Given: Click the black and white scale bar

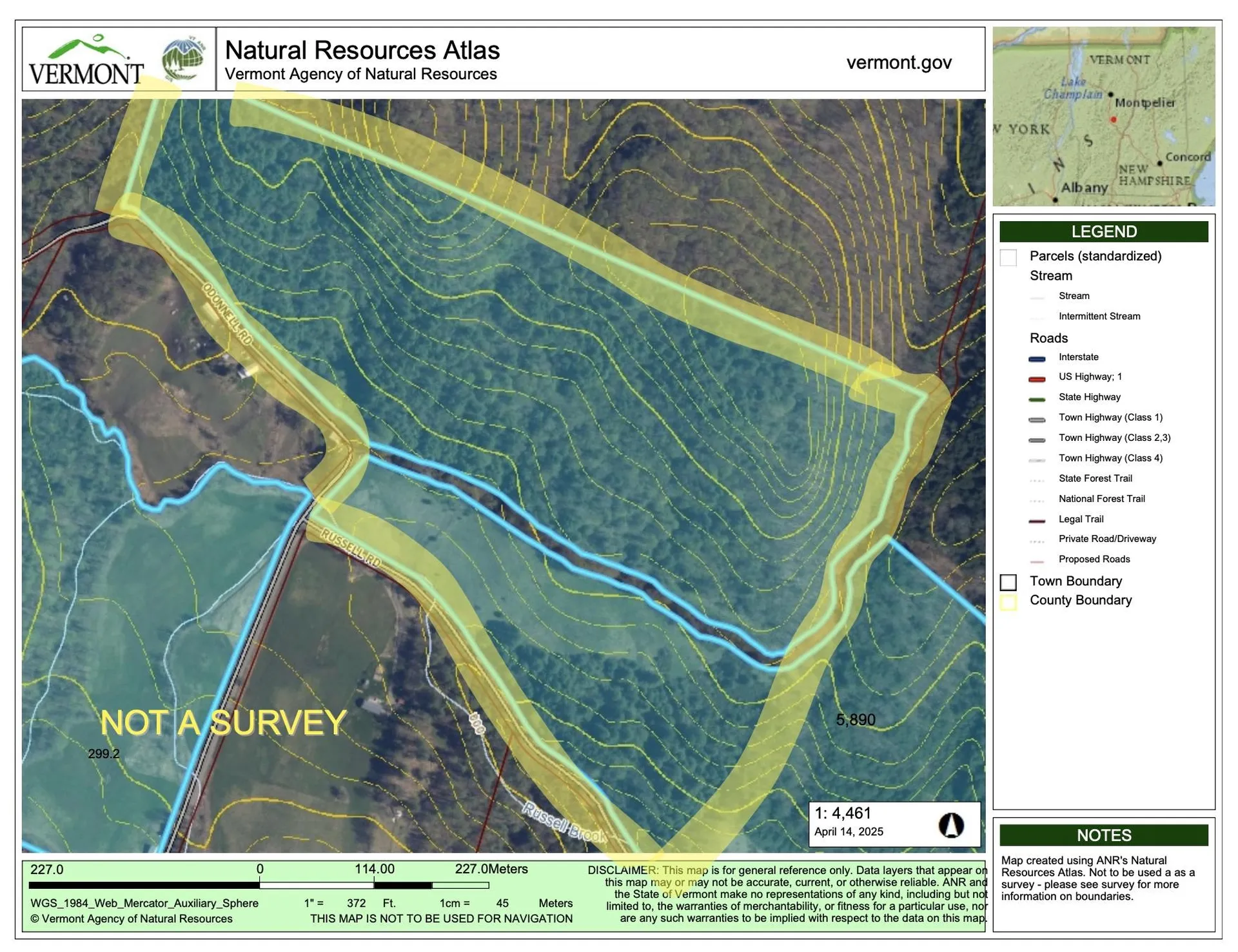Looking at the screenshot, I should [258, 885].
